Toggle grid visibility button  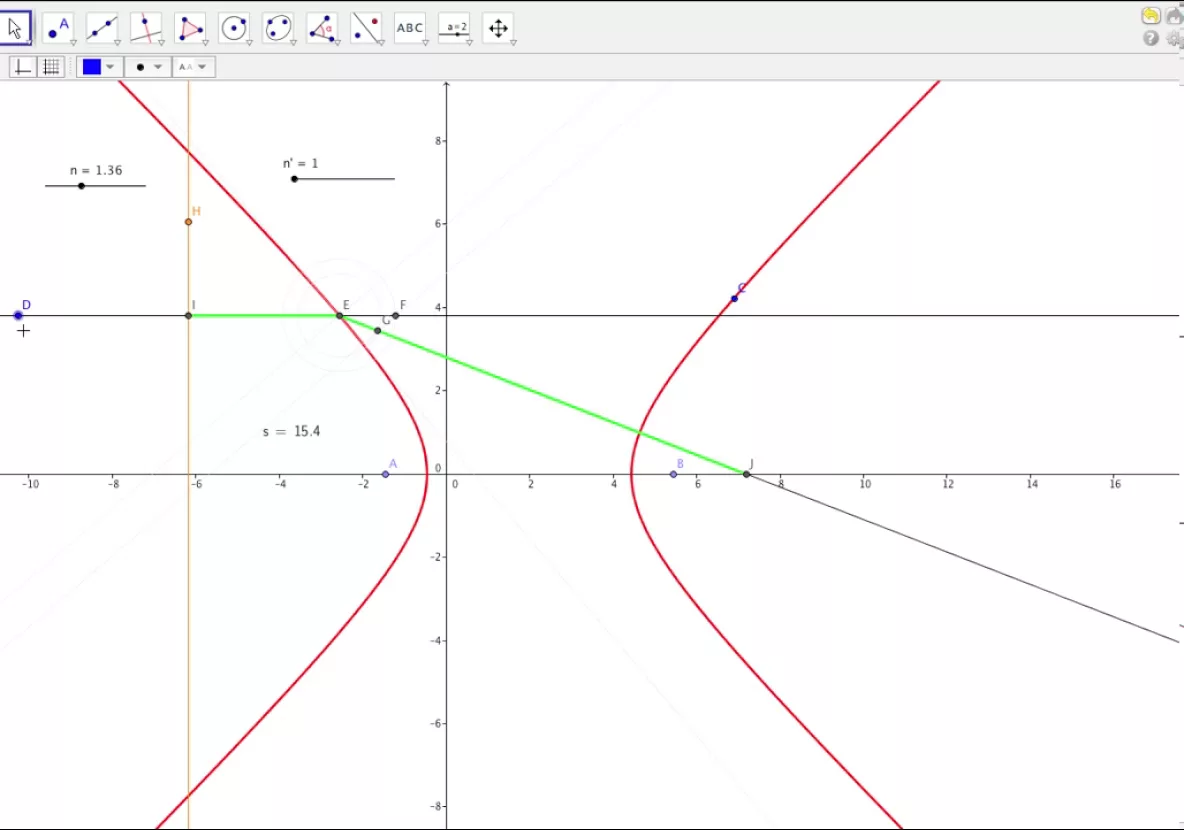coord(51,67)
